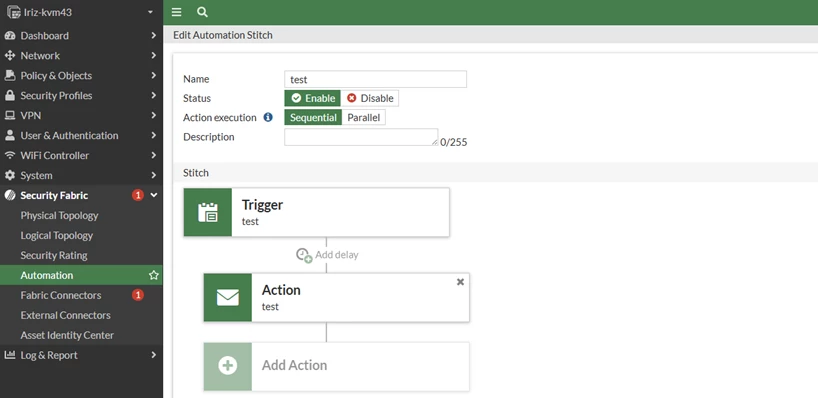The height and width of the screenshot is (398, 818).
Task: Expand the User & Authentication chevron
Action: pos(153,135)
